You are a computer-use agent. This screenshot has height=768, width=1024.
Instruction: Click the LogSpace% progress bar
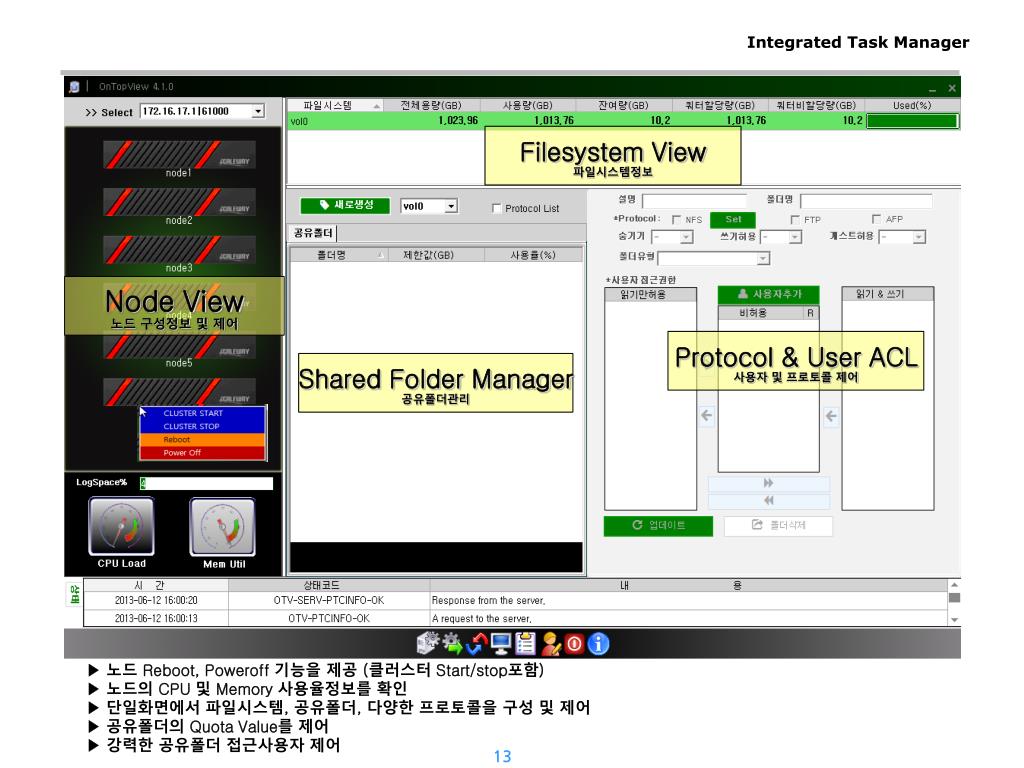pyautogui.click(x=206, y=483)
